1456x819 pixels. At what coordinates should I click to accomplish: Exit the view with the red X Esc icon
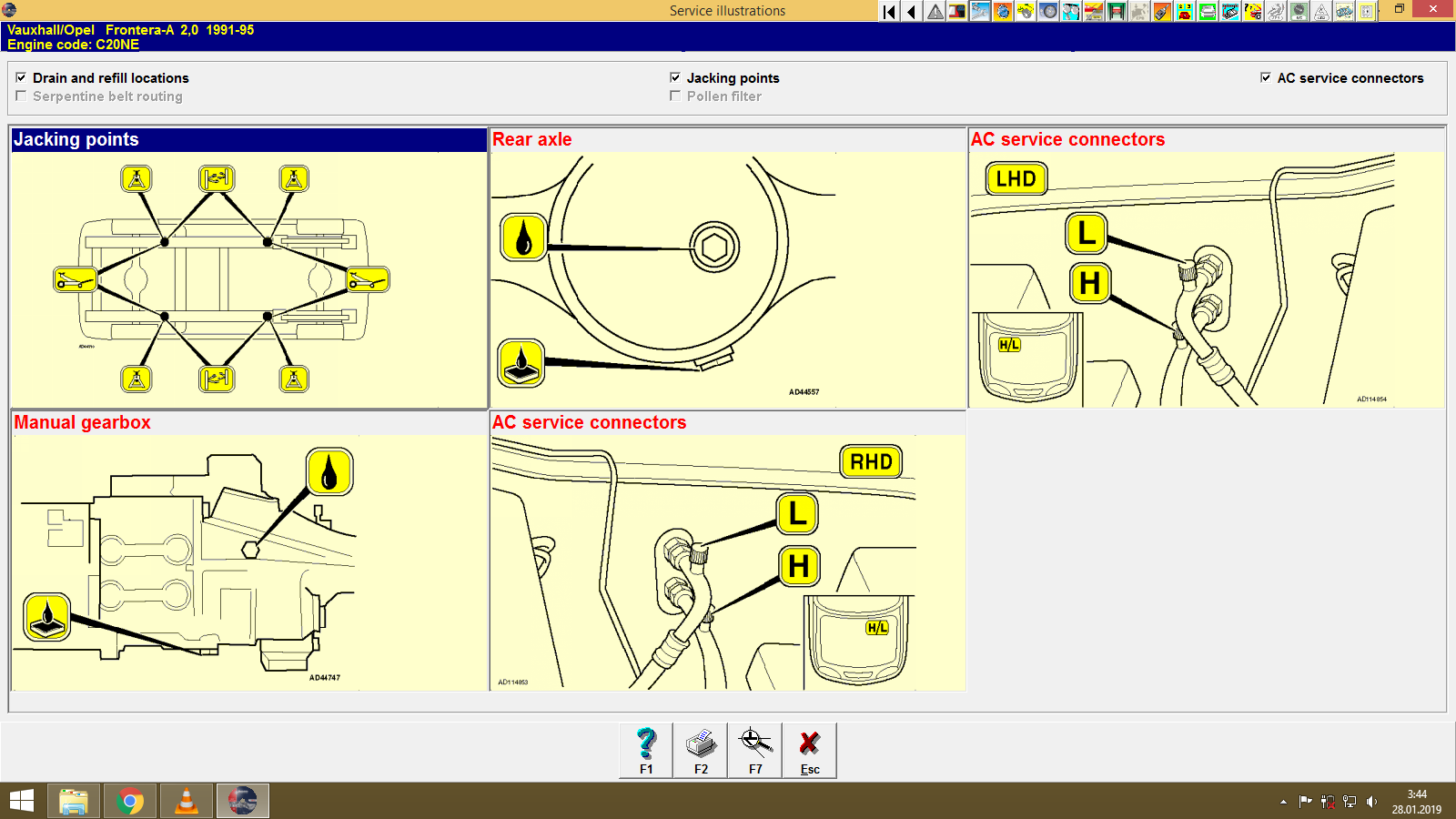[x=809, y=748]
